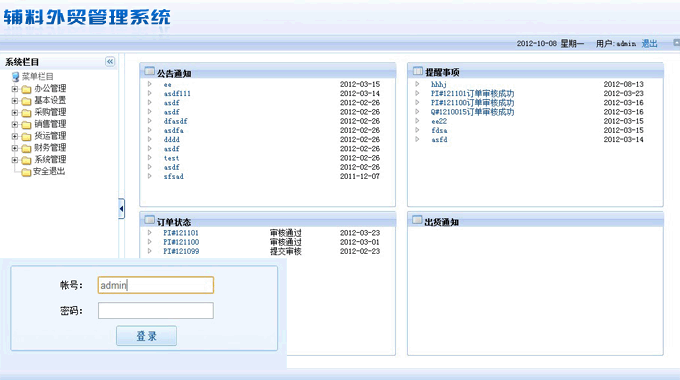The height and width of the screenshot is (380, 680).
Task: Open order PI#121100 in 订单状态
Action: click(181, 242)
